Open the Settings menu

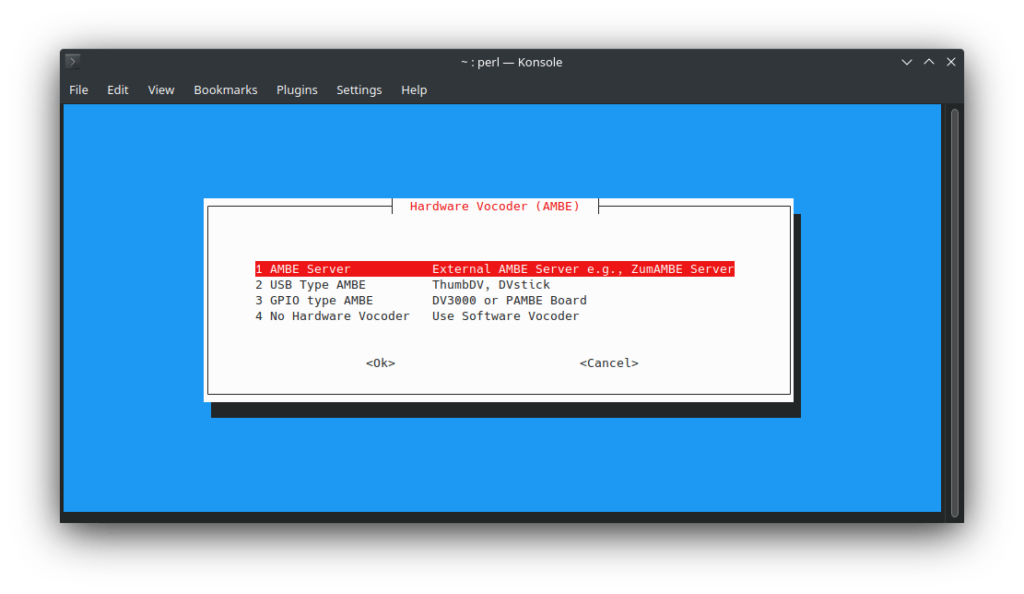pos(359,90)
